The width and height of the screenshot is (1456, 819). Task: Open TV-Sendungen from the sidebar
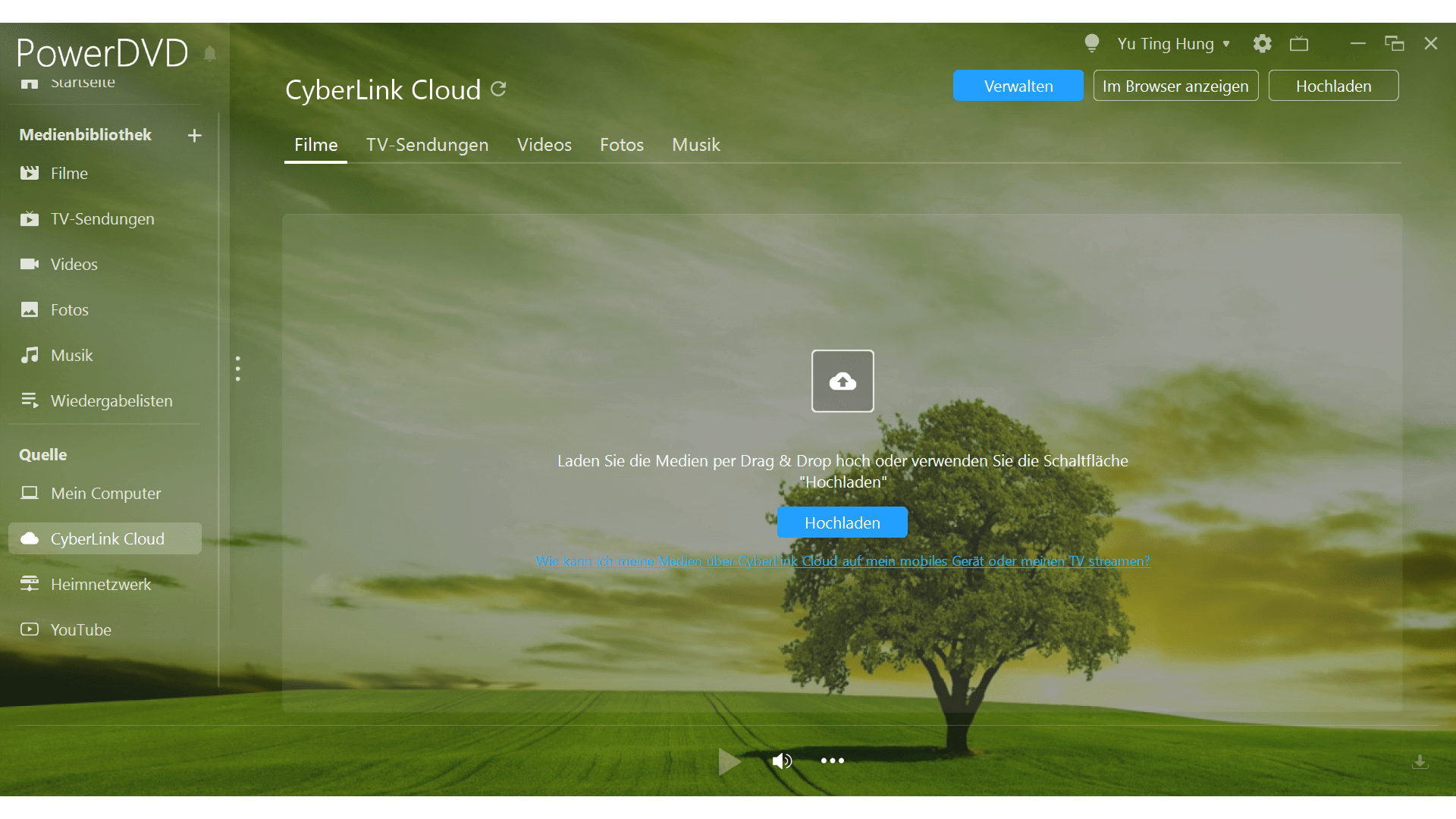tap(102, 218)
